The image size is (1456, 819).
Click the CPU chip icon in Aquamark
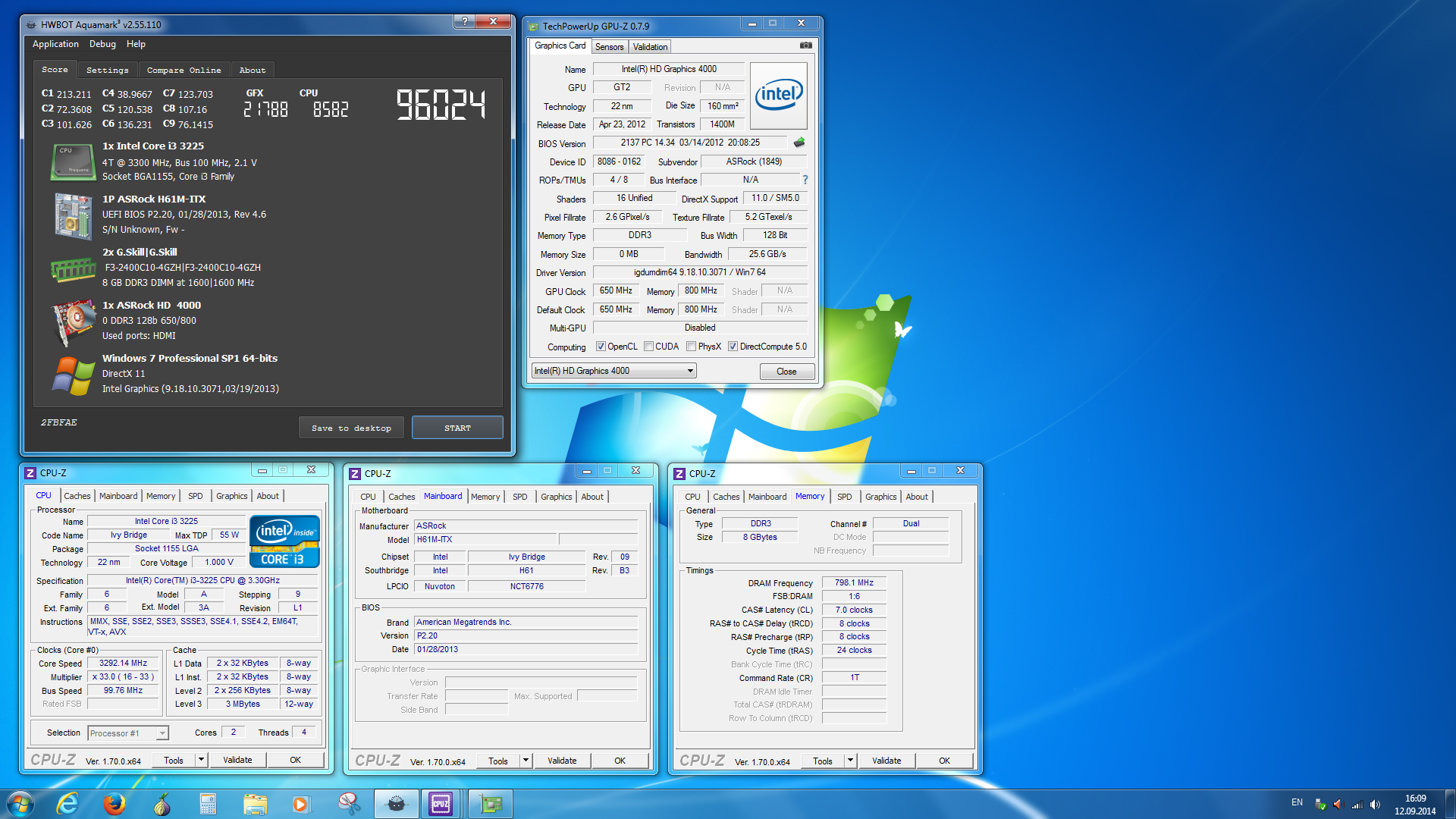[x=73, y=162]
